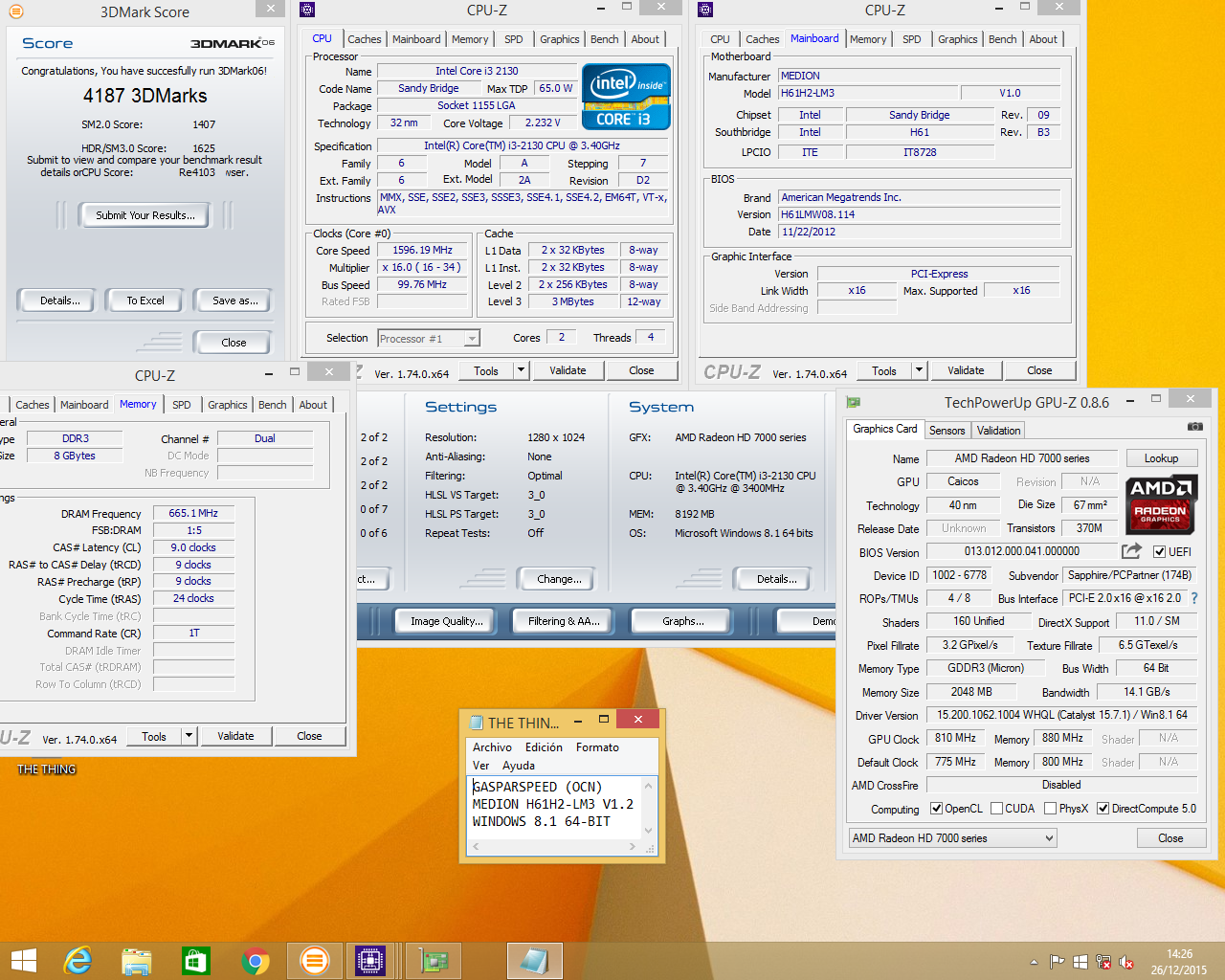
Task: Toggle the UEFI checkbox in GPU-Z
Action: coord(1159,552)
